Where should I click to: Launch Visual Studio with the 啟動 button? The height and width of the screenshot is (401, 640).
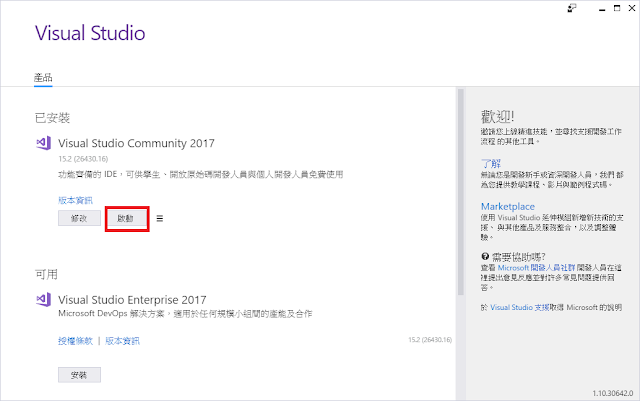[127, 218]
